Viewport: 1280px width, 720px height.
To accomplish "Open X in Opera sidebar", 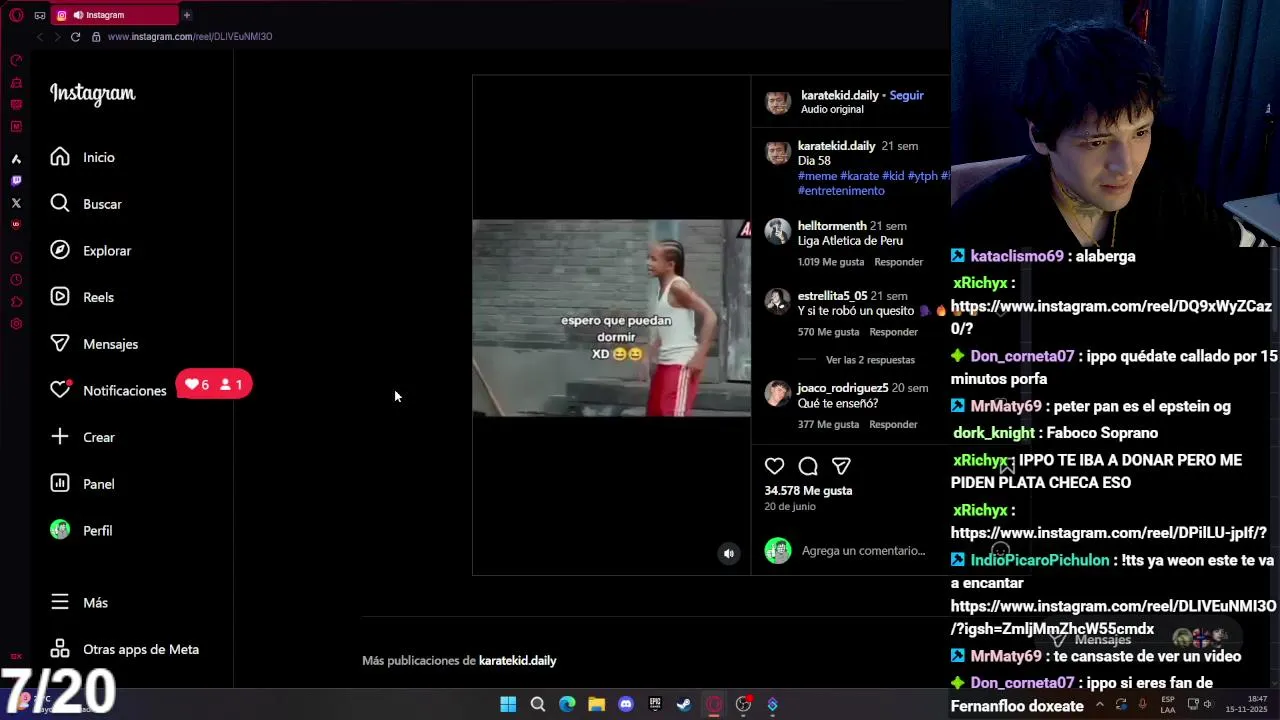I will pyautogui.click(x=16, y=203).
